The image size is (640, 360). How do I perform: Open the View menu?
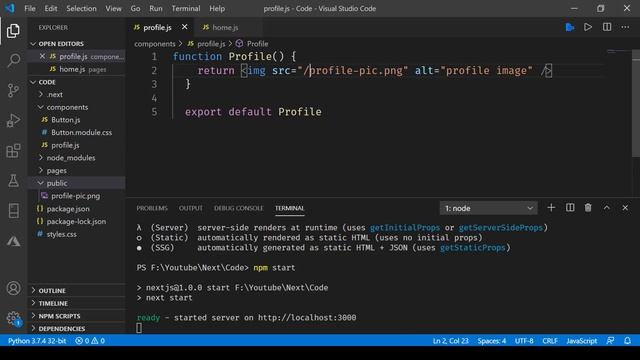(x=113, y=8)
